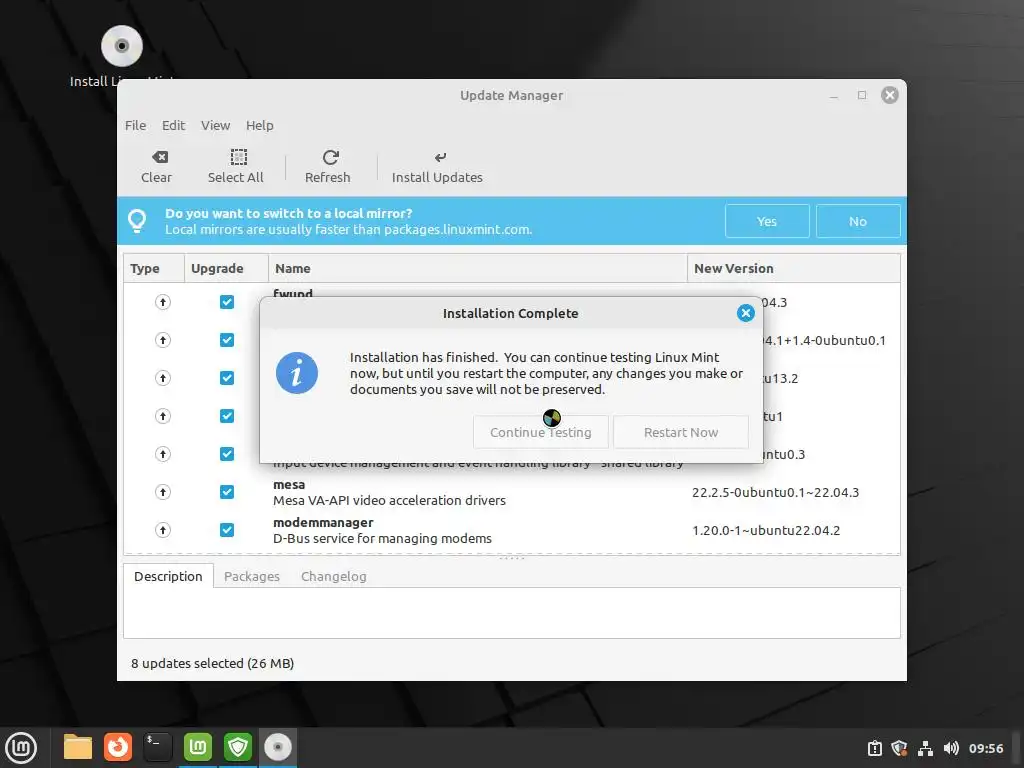Click the Restart Now button

680,432
